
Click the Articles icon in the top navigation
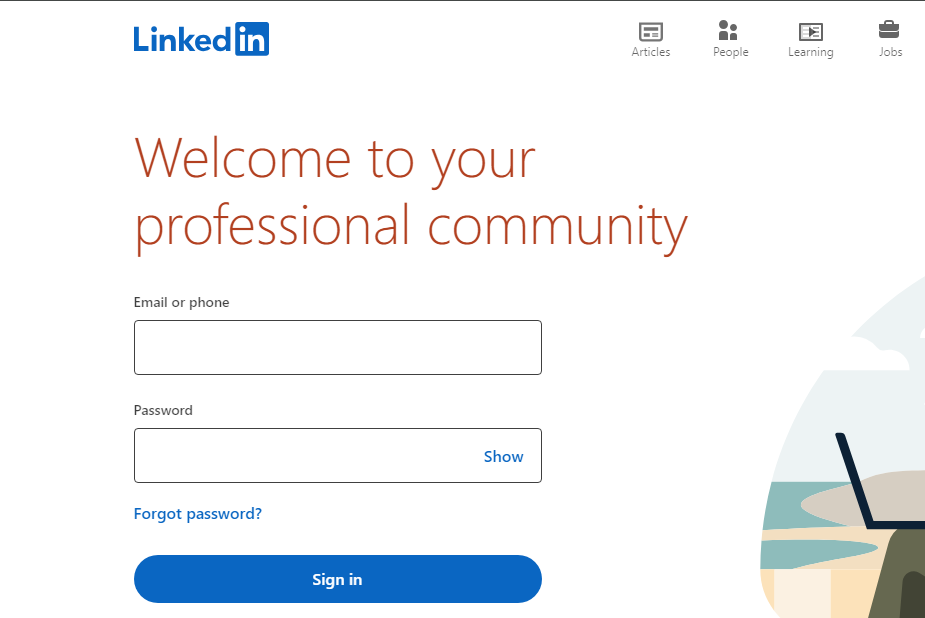coord(651,33)
